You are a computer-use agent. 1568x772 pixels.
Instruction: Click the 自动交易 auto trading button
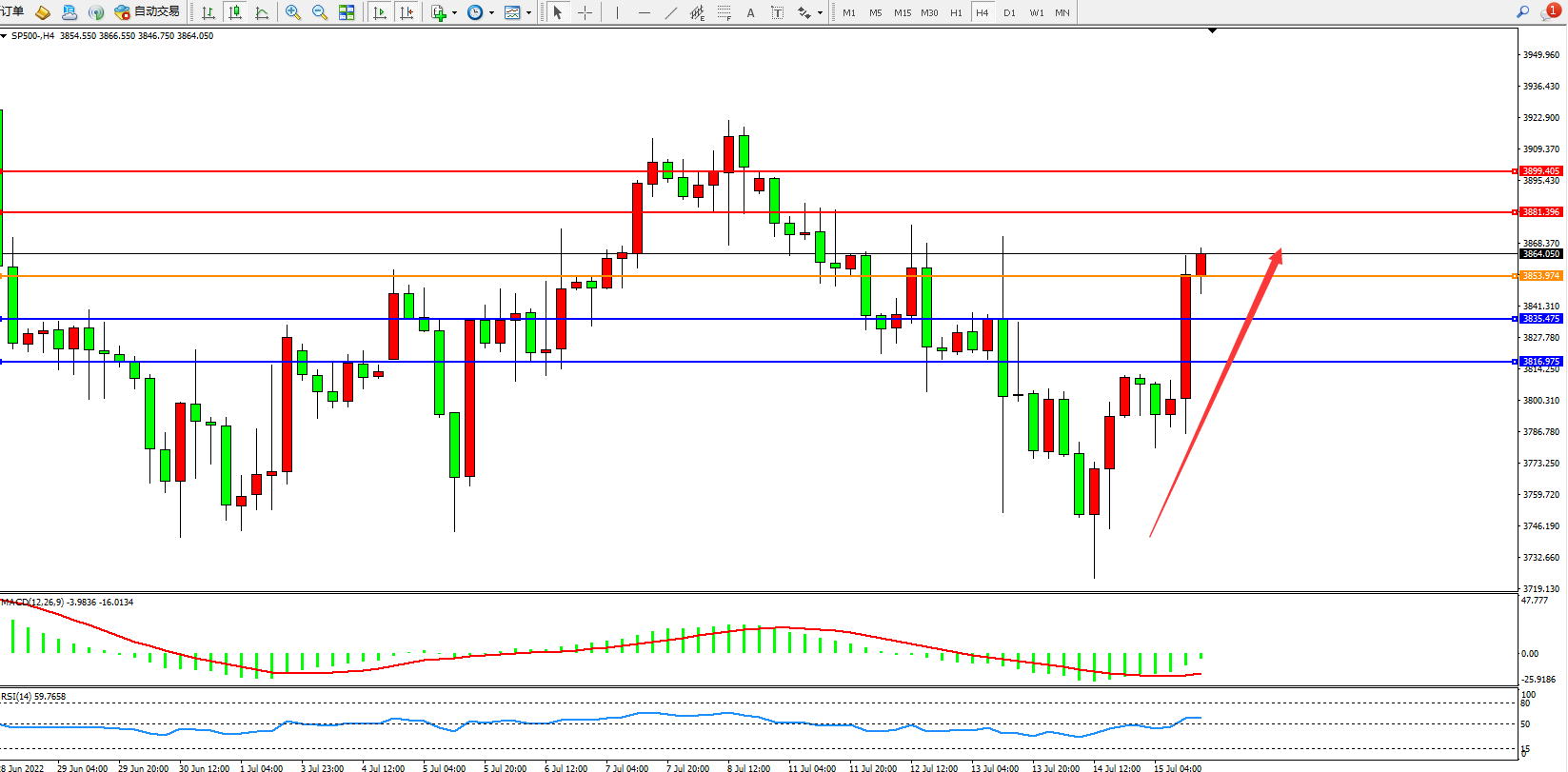point(147,11)
